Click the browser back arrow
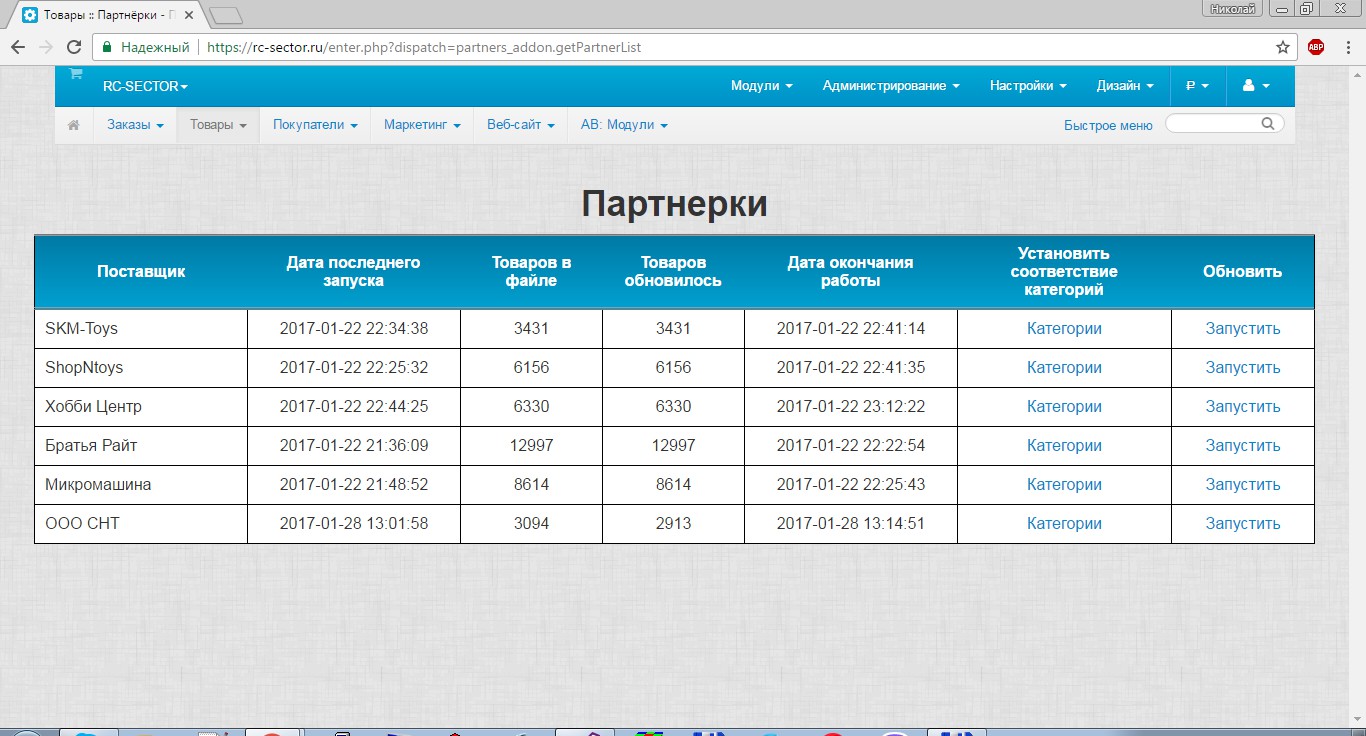Viewport: 1366px width, 736px height. 18,47
